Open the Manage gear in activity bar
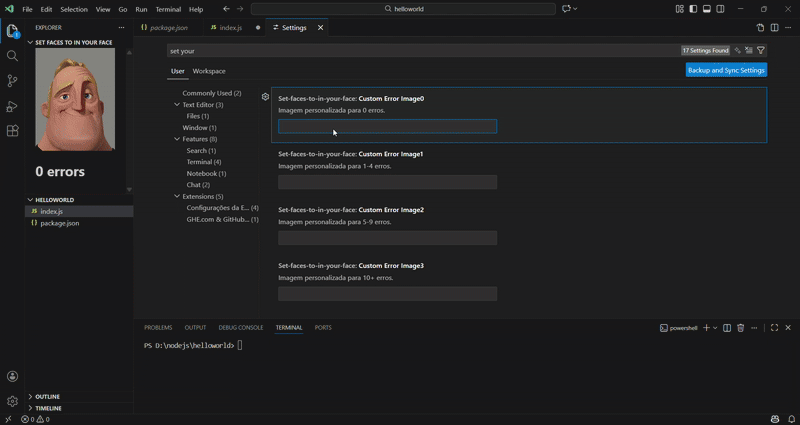800x425 pixels. tap(12, 402)
